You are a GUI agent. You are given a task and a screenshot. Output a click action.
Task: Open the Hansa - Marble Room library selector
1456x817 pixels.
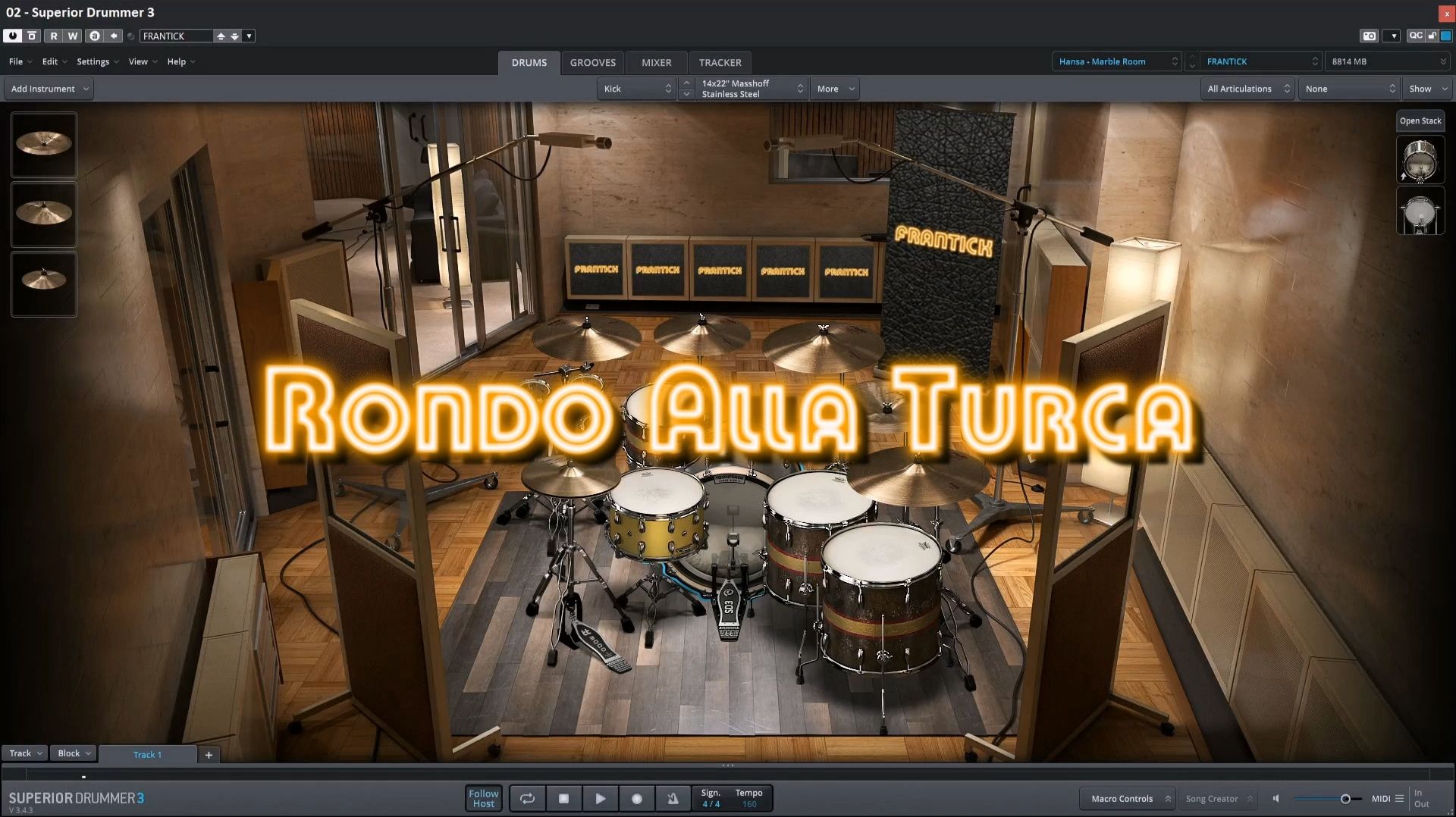(x=1116, y=61)
